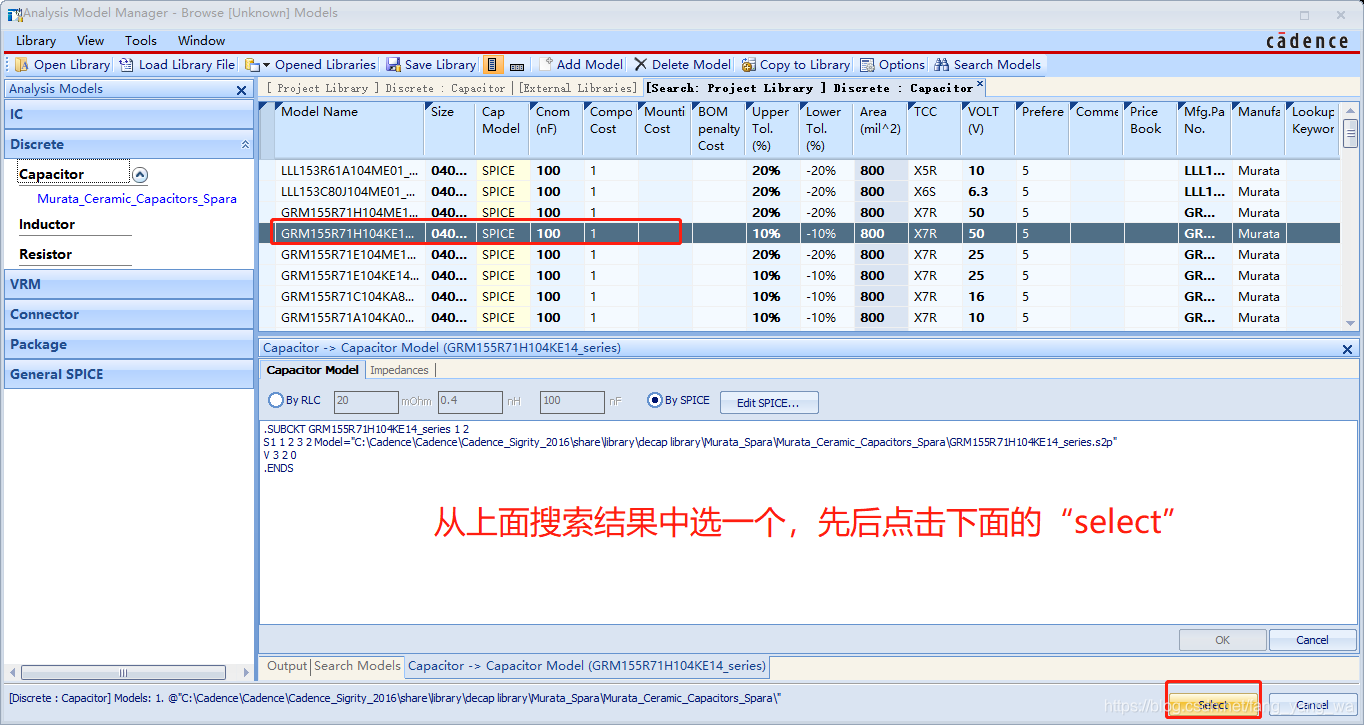Sort by the TCC column header
The image size is (1364, 725).
coord(934,128)
